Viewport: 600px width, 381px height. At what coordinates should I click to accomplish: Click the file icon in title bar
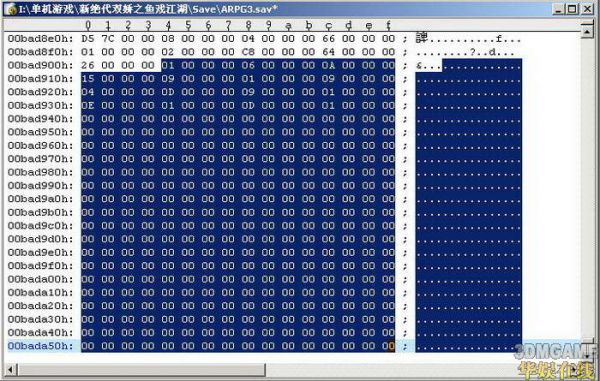(10, 9)
